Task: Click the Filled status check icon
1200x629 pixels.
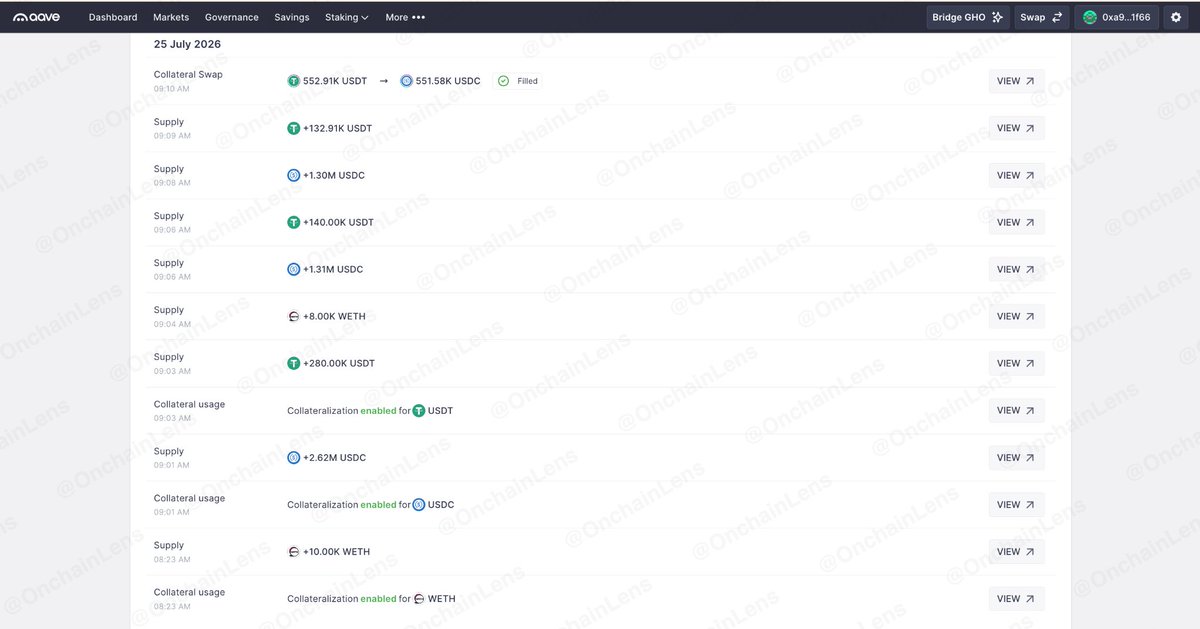Action: pyautogui.click(x=504, y=81)
